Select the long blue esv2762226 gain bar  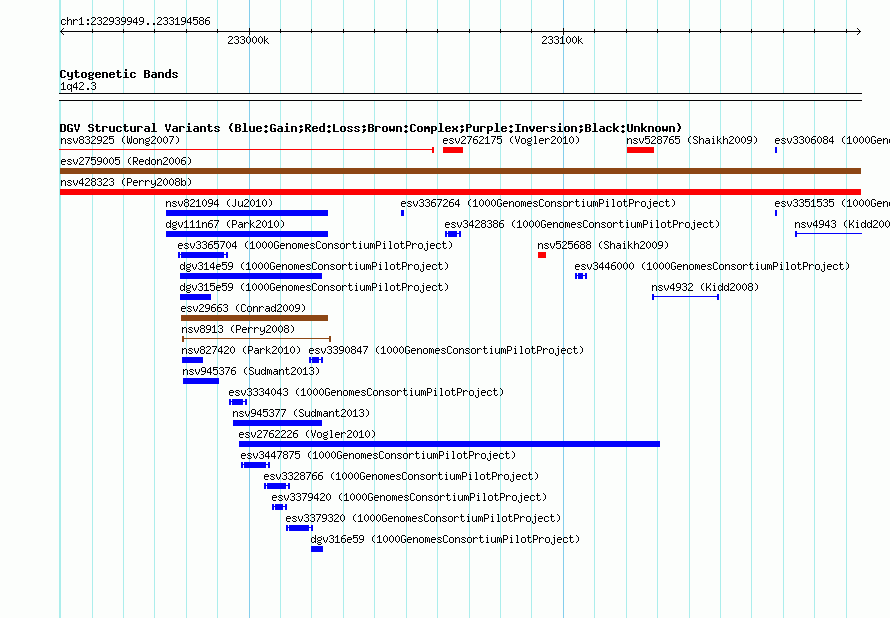coord(450,444)
